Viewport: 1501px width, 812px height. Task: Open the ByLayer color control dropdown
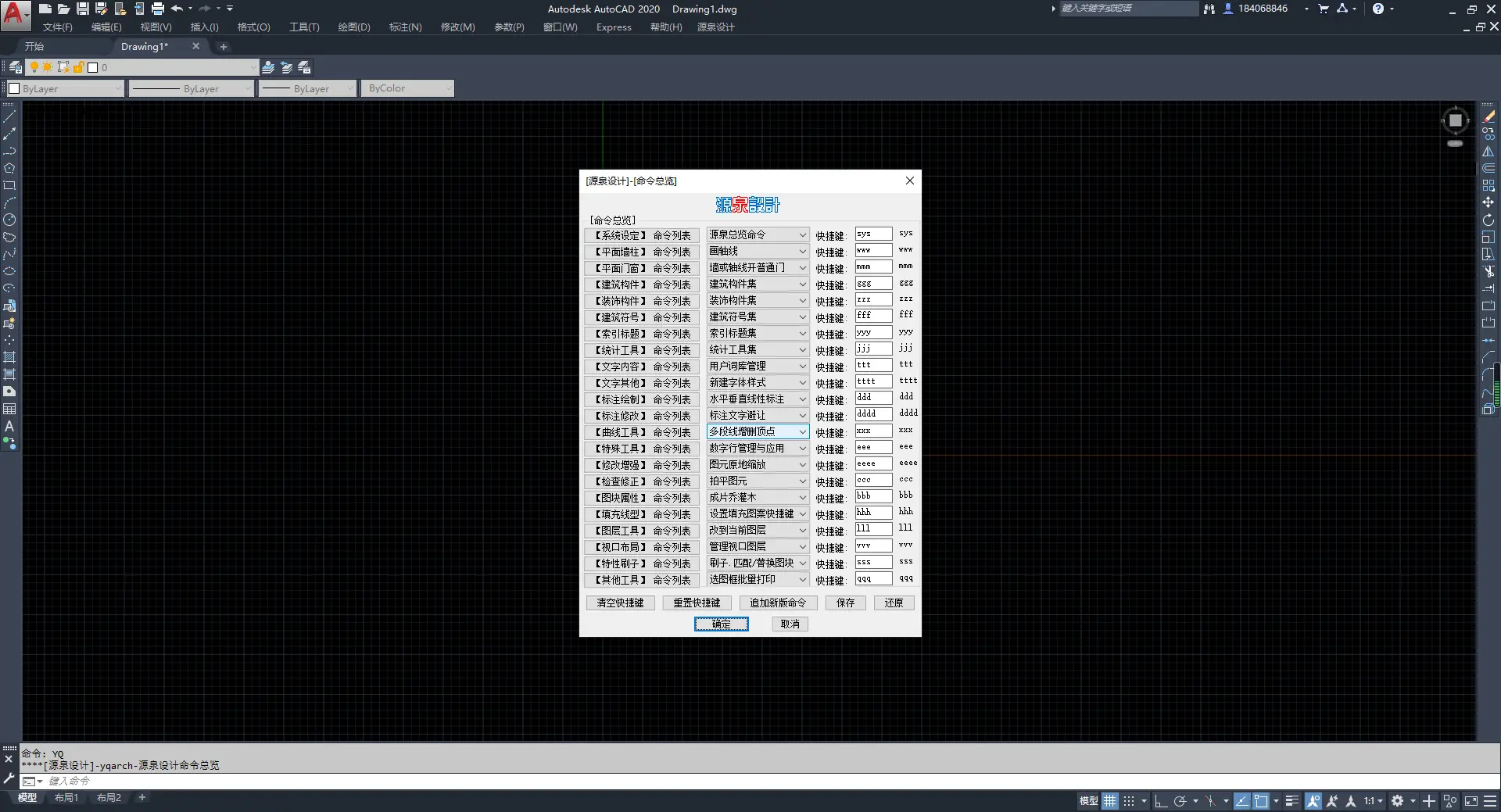click(65, 88)
